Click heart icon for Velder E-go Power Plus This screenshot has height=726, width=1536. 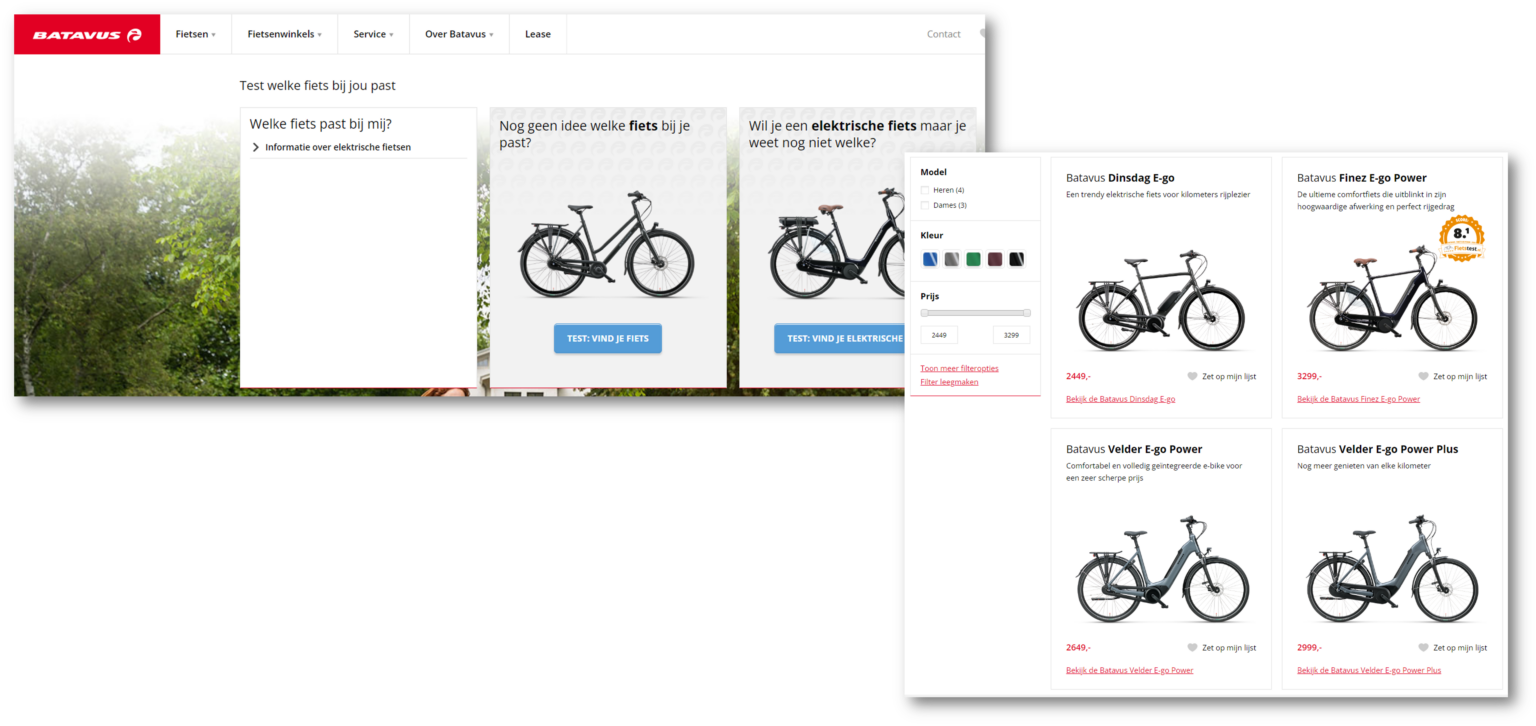1423,648
